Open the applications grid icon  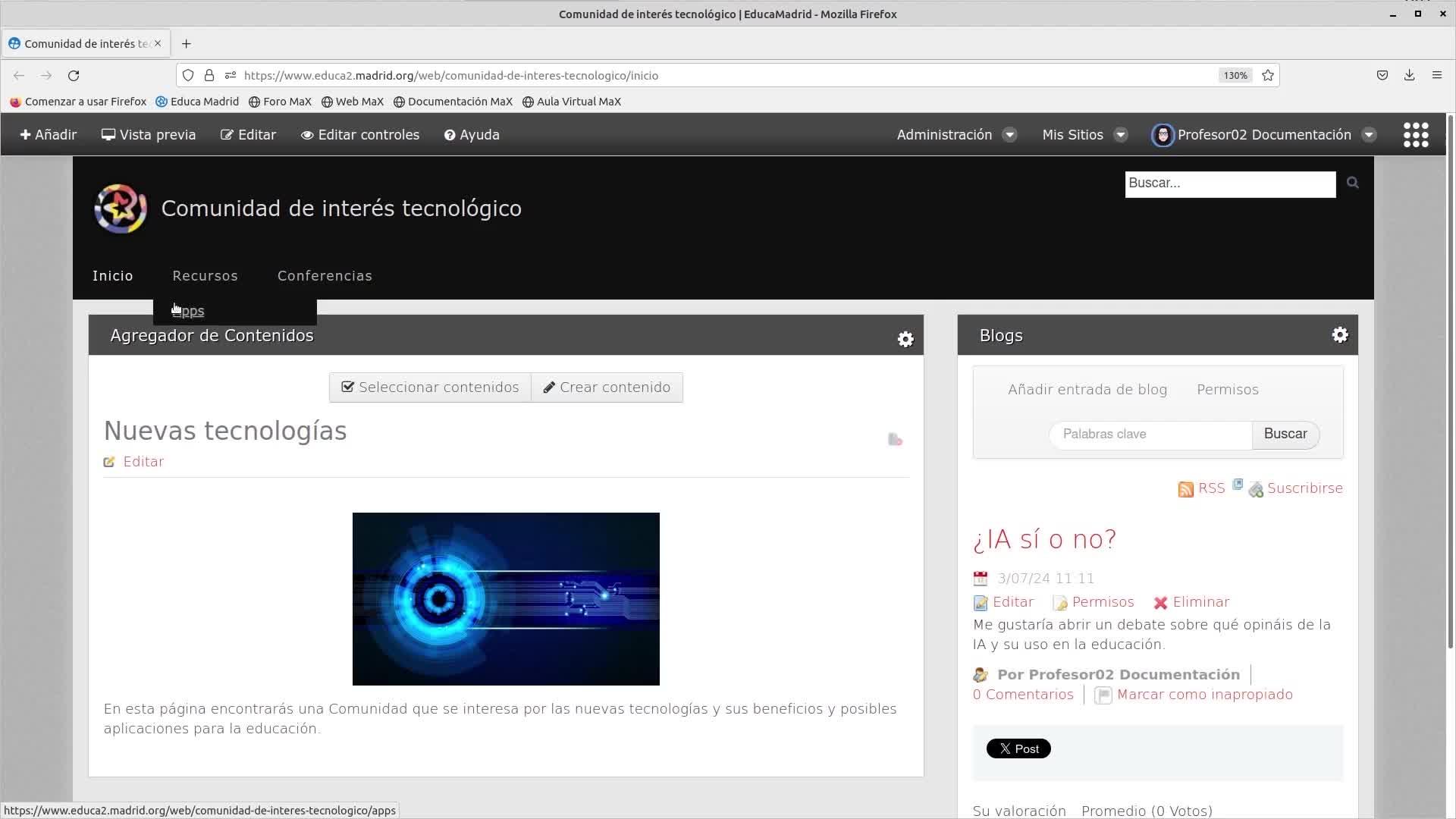tap(1415, 135)
